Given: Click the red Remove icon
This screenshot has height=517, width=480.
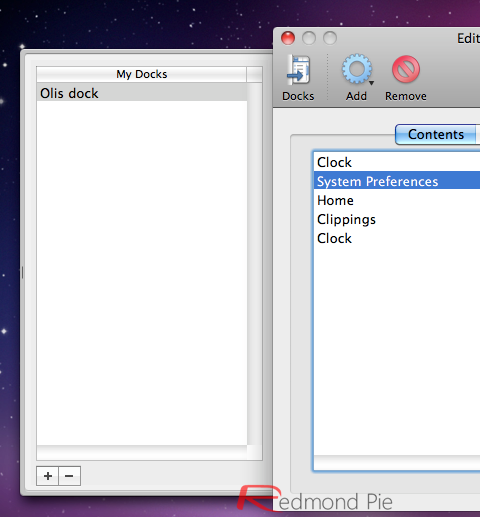Looking at the screenshot, I should tap(406, 69).
